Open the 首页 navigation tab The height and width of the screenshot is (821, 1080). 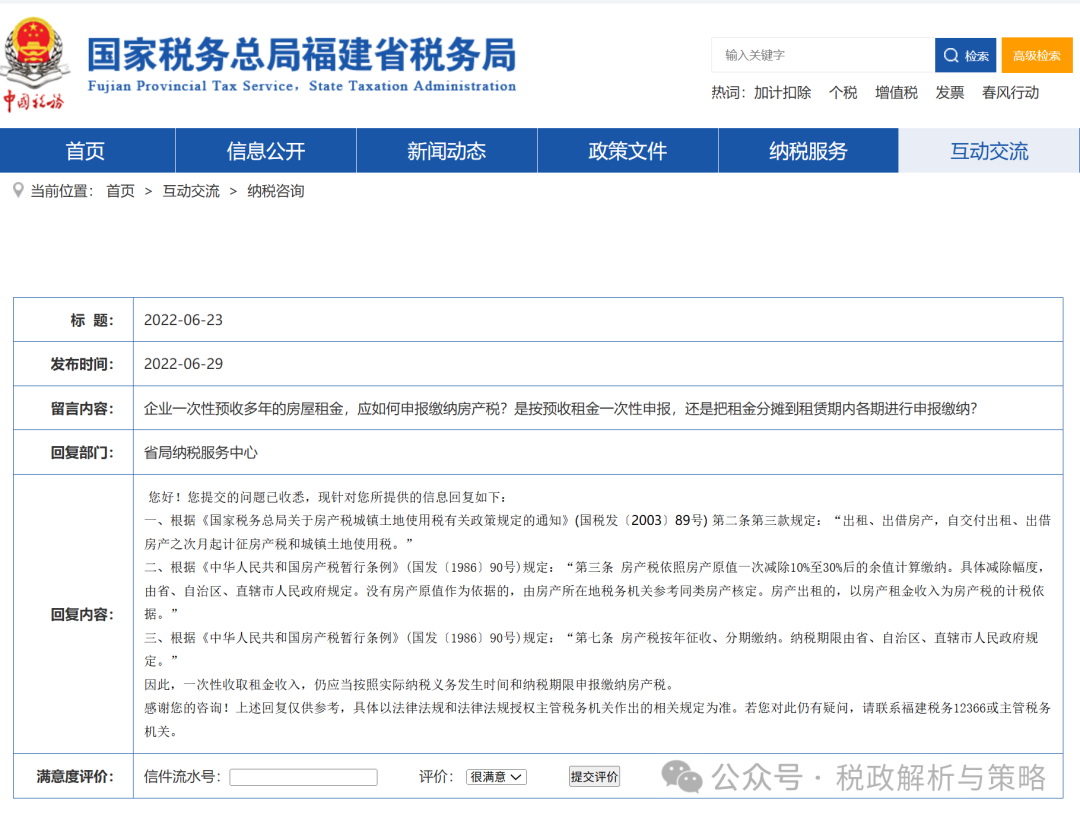(86, 151)
